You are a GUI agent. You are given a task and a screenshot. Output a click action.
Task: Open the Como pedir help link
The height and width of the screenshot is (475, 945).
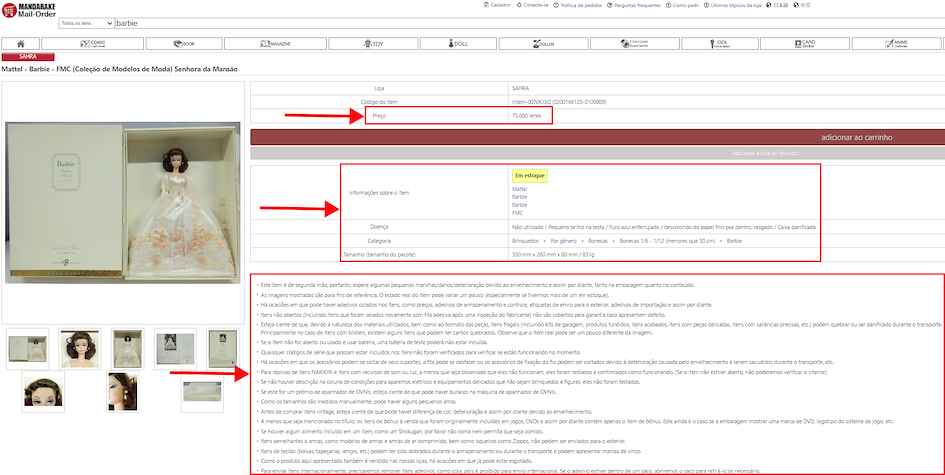pos(682,5)
